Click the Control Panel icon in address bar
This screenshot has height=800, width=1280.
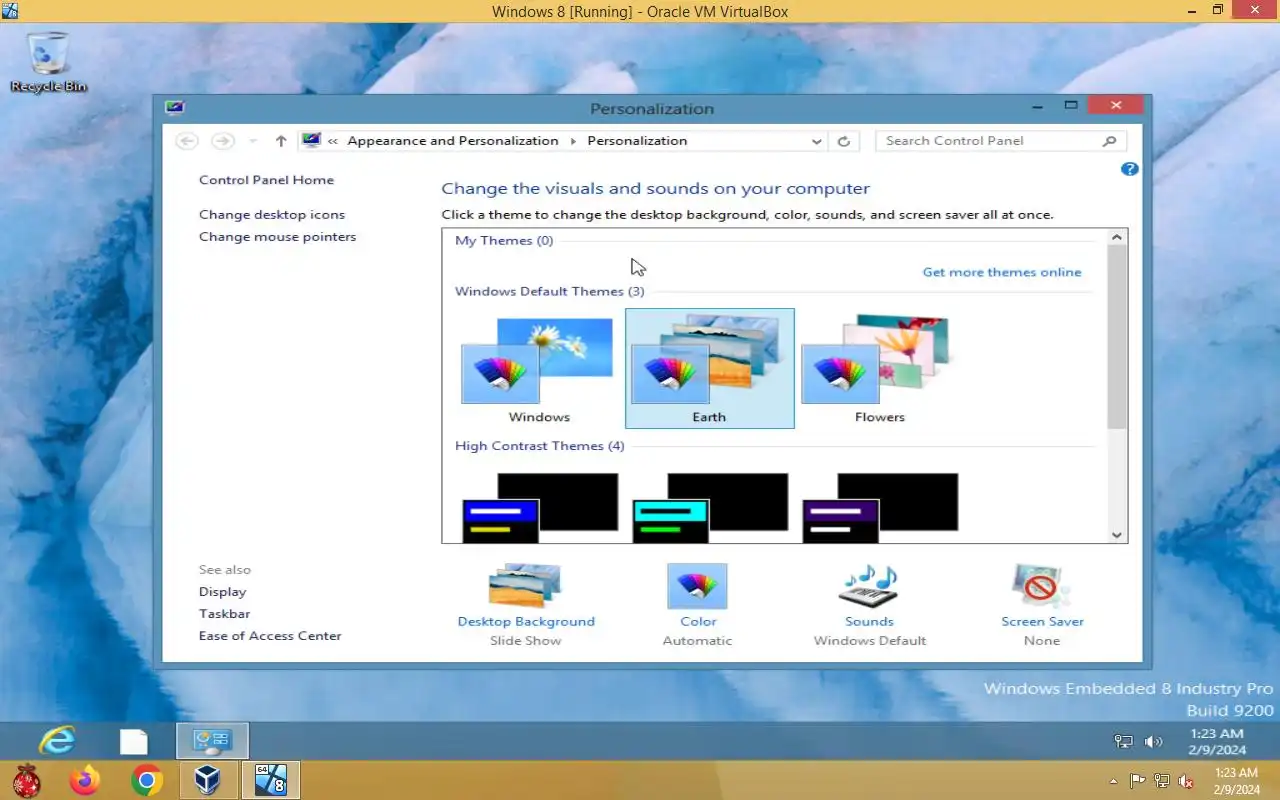click(311, 141)
